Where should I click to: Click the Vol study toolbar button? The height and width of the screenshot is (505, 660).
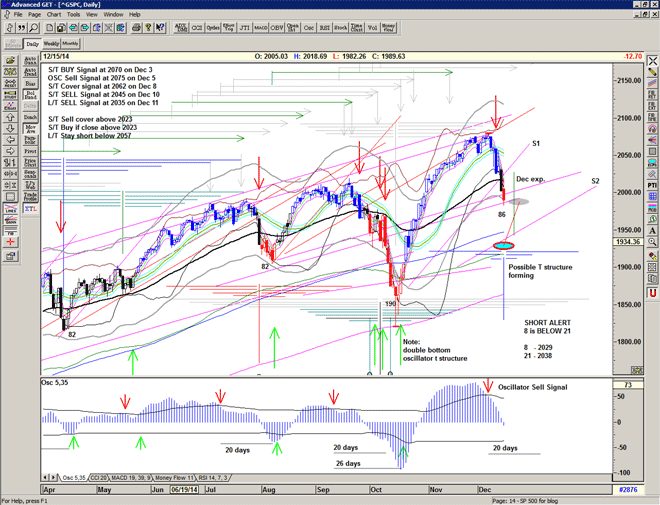371,27
